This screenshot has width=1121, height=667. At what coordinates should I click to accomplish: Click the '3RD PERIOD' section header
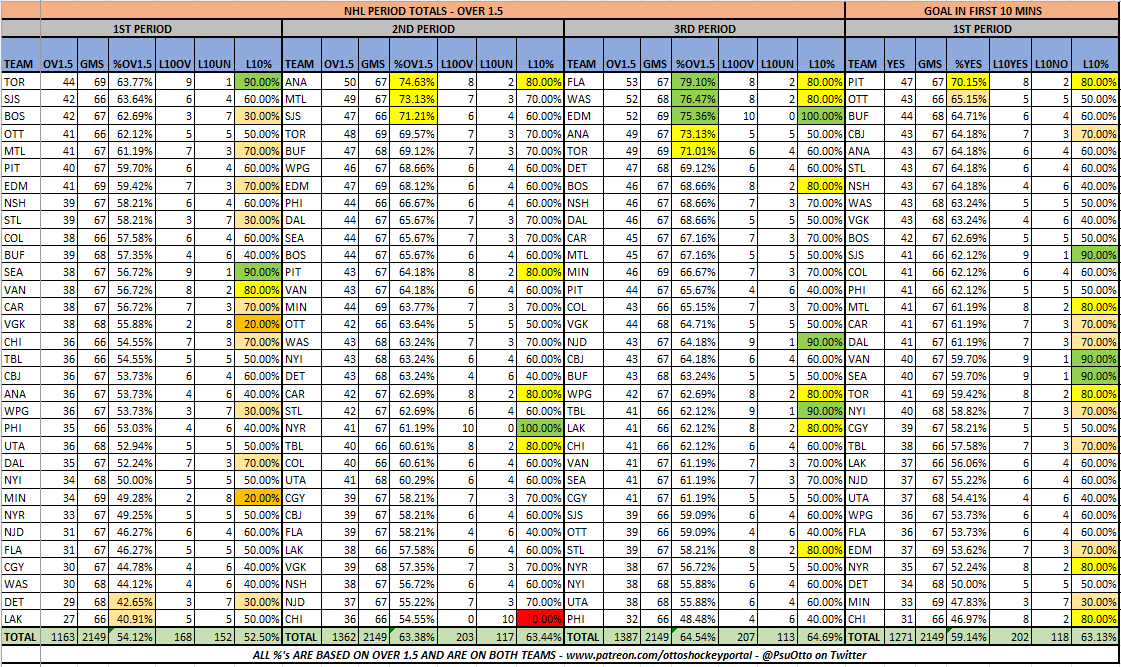pos(704,29)
